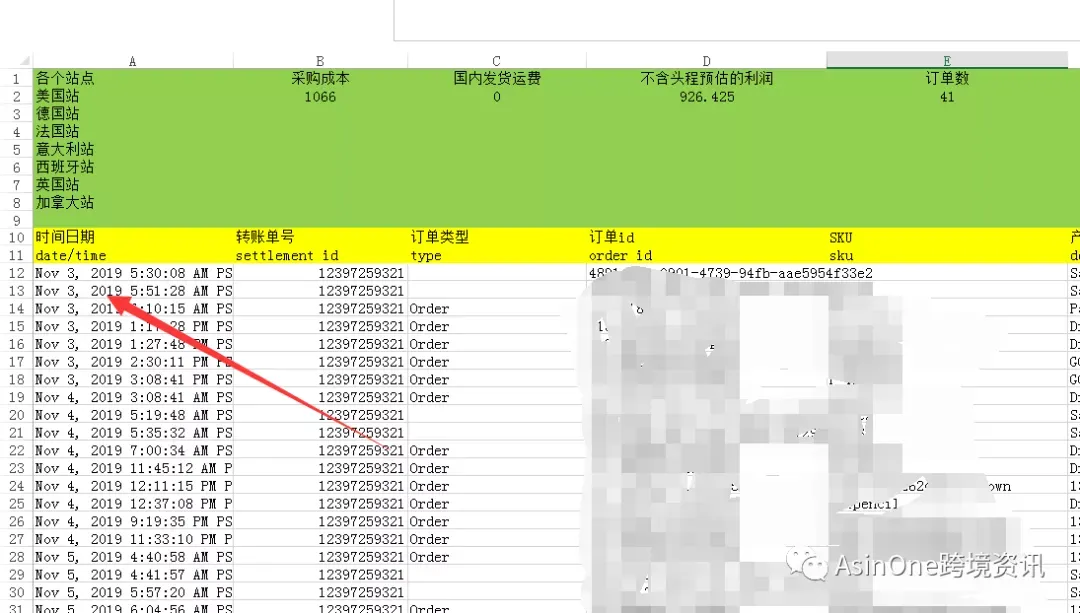Select the settlement id header cell
The width and height of the screenshot is (1080, 613).
coord(320,256)
